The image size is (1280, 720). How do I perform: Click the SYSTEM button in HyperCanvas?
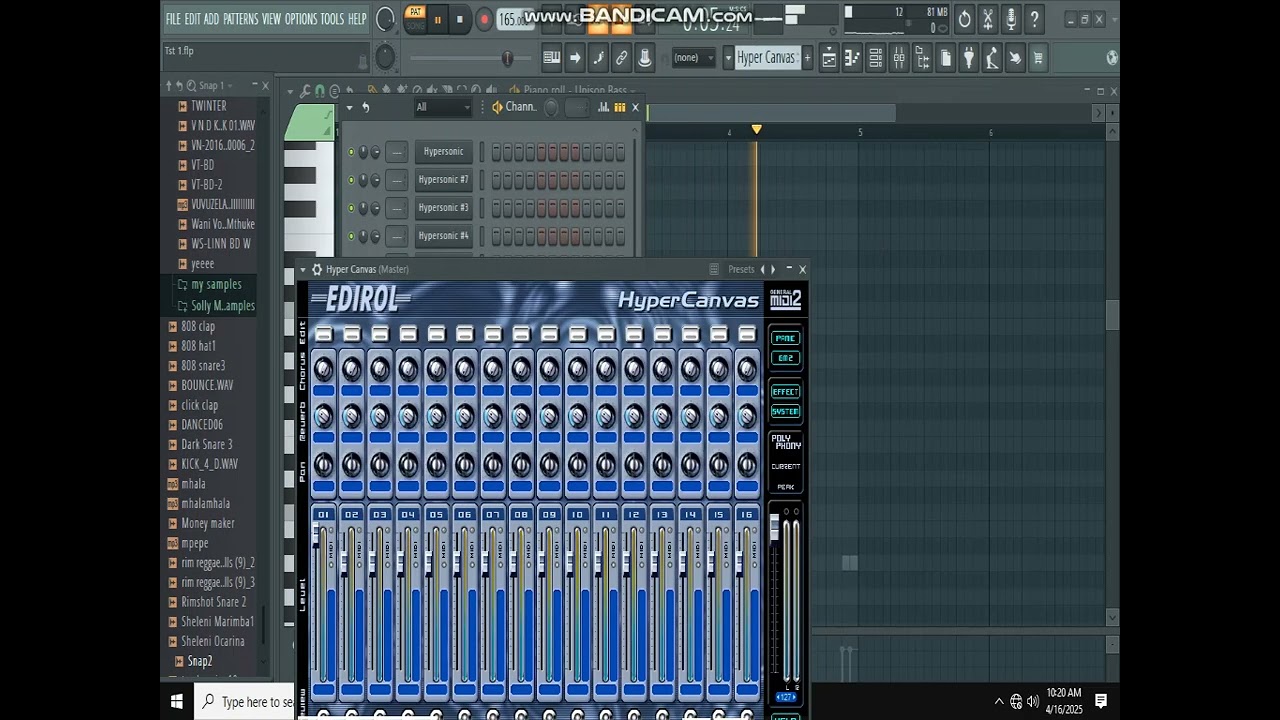pyautogui.click(x=785, y=411)
